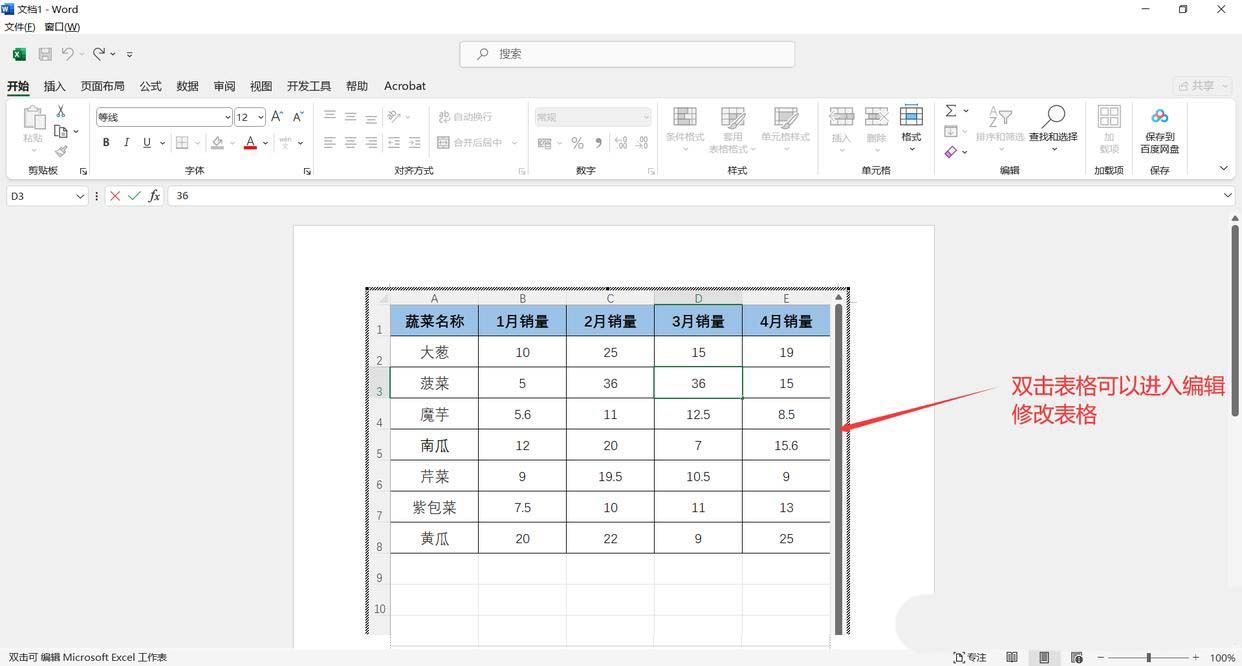Click the Cut scissors icon

tap(60, 111)
